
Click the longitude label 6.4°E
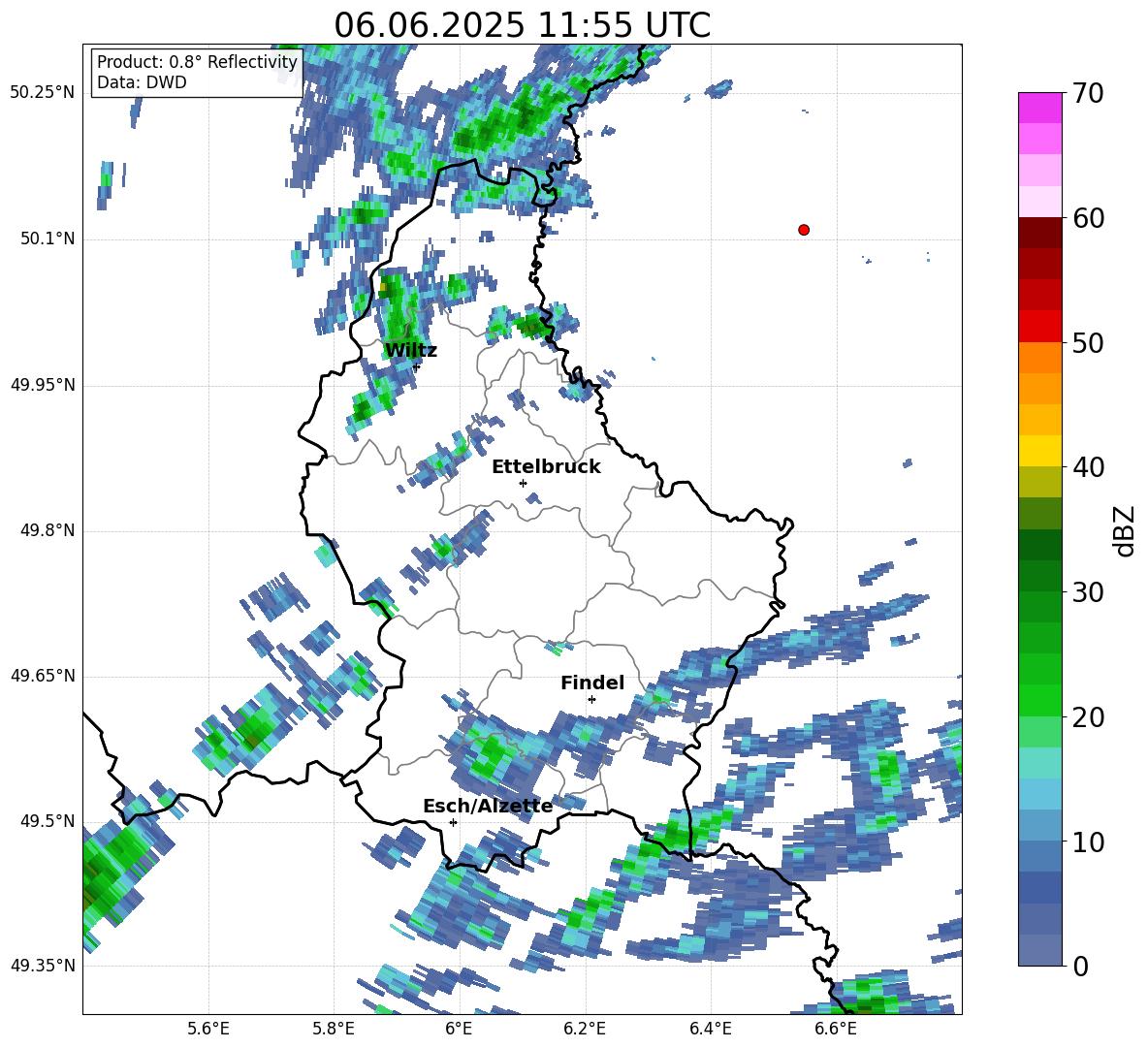[x=710, y=1029]
